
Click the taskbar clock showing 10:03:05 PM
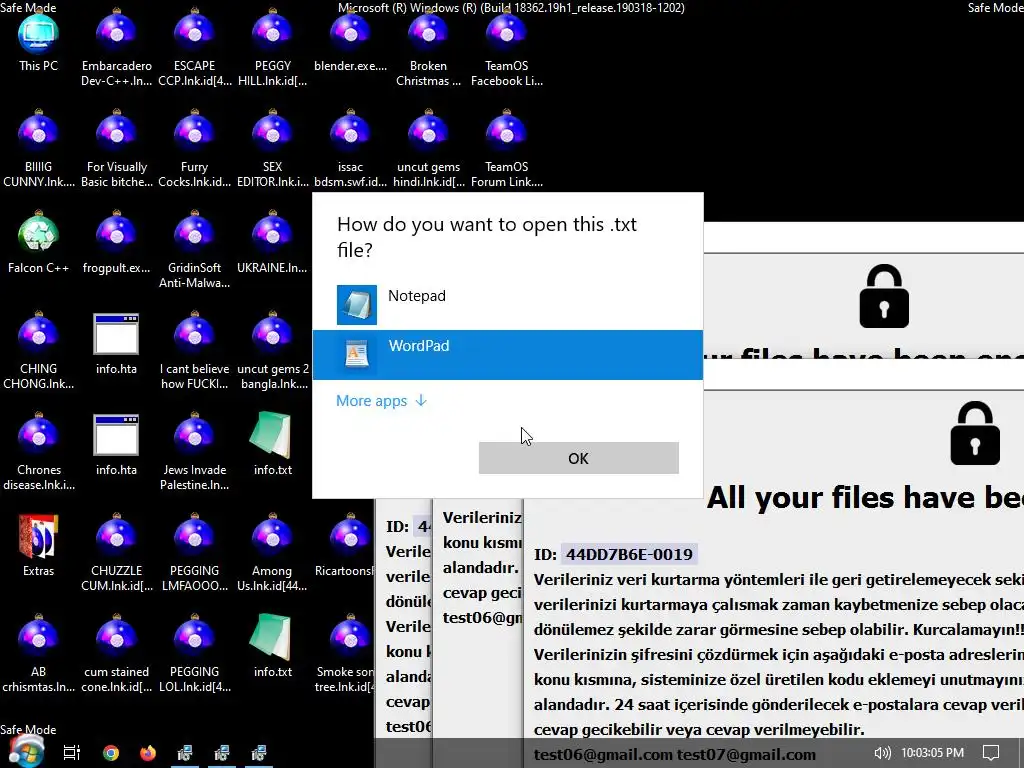932,753
